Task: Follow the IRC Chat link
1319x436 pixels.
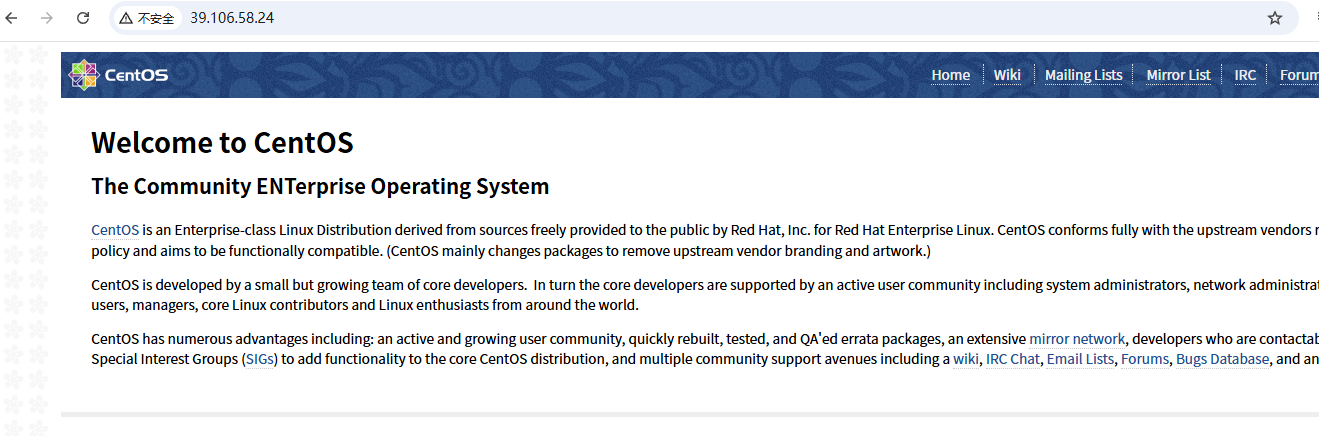Action: pos(1013,359)
